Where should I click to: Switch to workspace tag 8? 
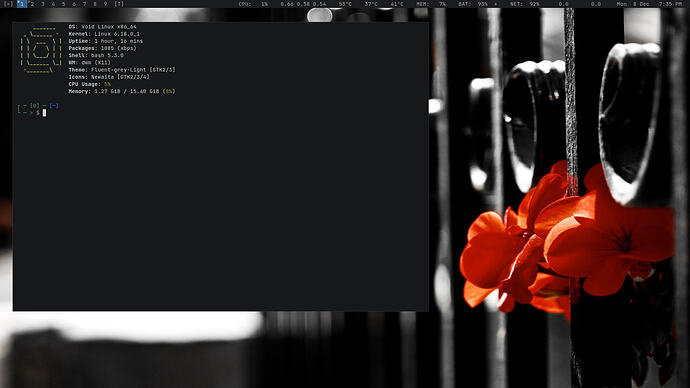(x=95, y=4)
